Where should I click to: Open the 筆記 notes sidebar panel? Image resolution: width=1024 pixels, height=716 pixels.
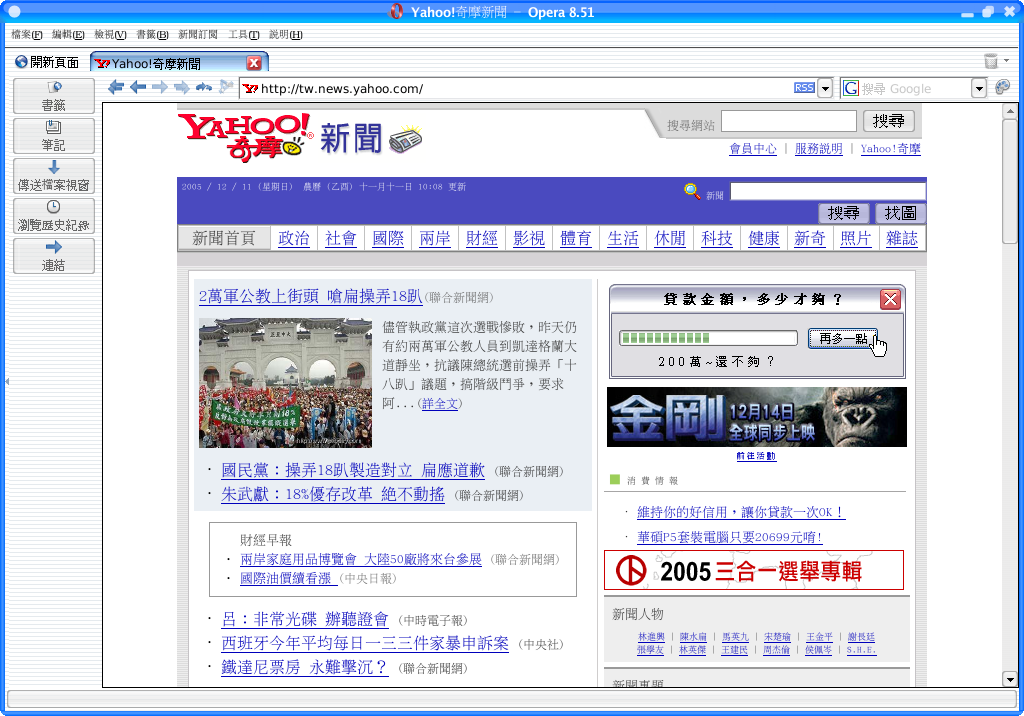tap(54, 136)
